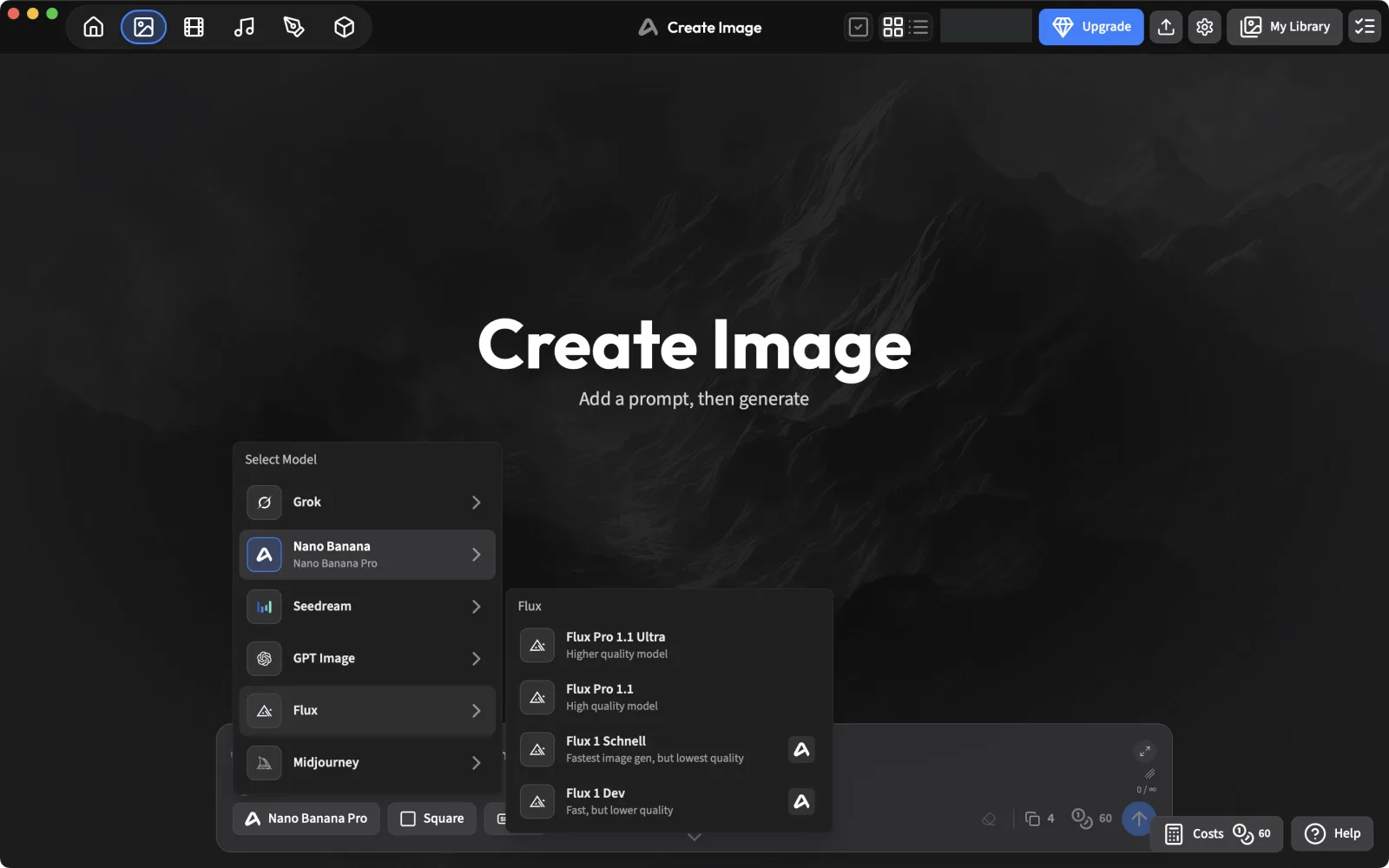Expand the Grok model submenu
The width and height of the screenshot is (1389, 868).
tap(476, 503)
